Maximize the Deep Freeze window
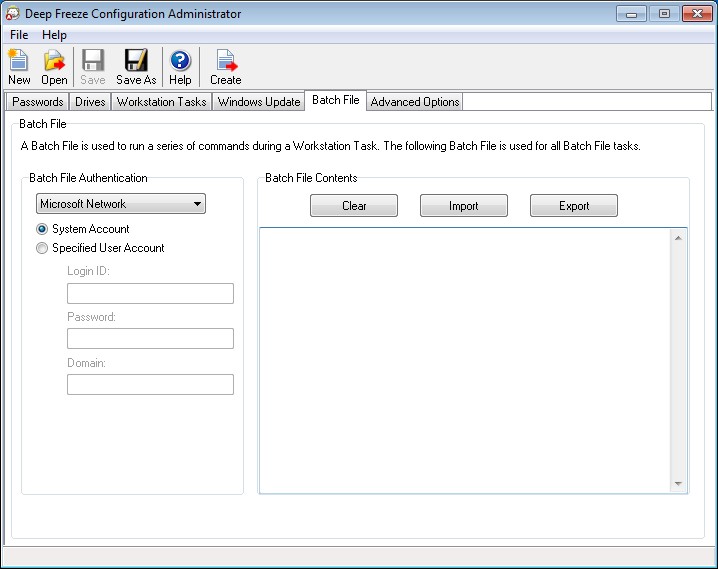 pyautogui.click(x=663, y=14)
